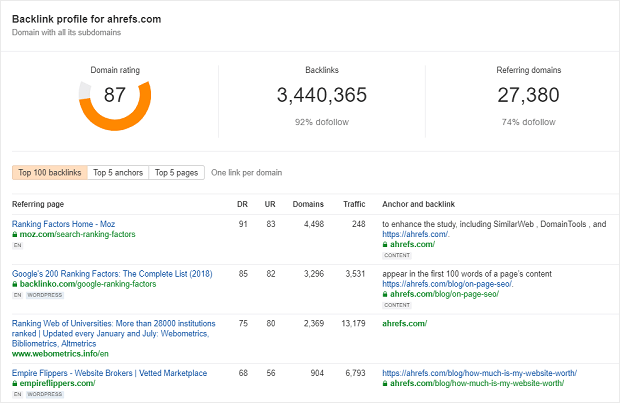Click the Traffic column header

(354, 204)
